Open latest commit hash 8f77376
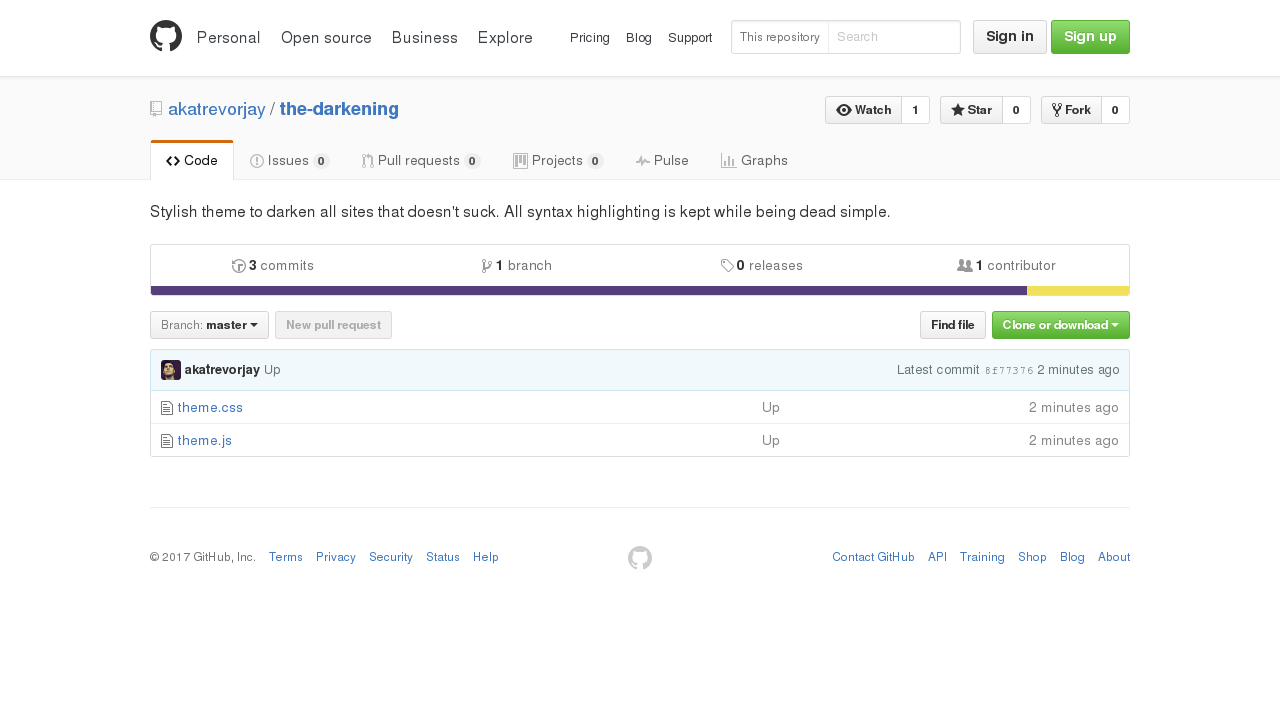Screen dimensions: 1280x720 (1009, 371)
